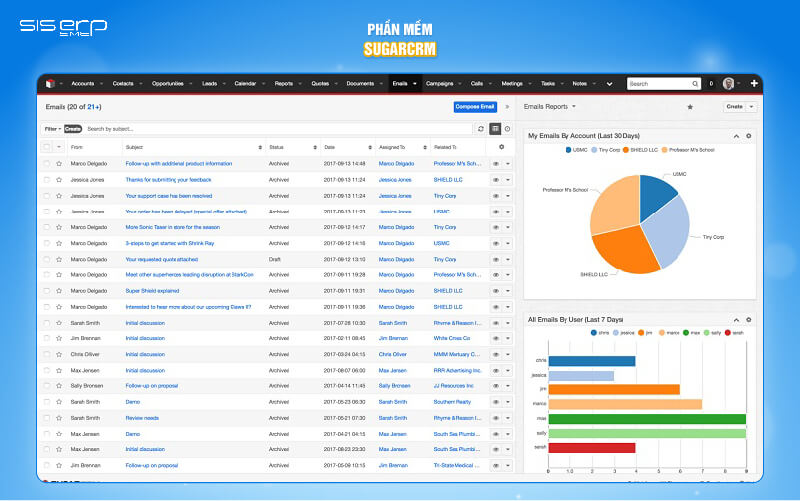
Task: Open the Filter dropdown
Action: pyautogui.click(x=53, y=129)
